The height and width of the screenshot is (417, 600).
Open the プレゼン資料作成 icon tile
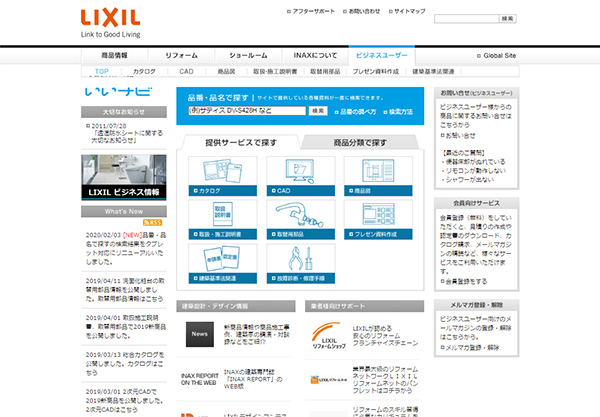click(x=377, y=216)
